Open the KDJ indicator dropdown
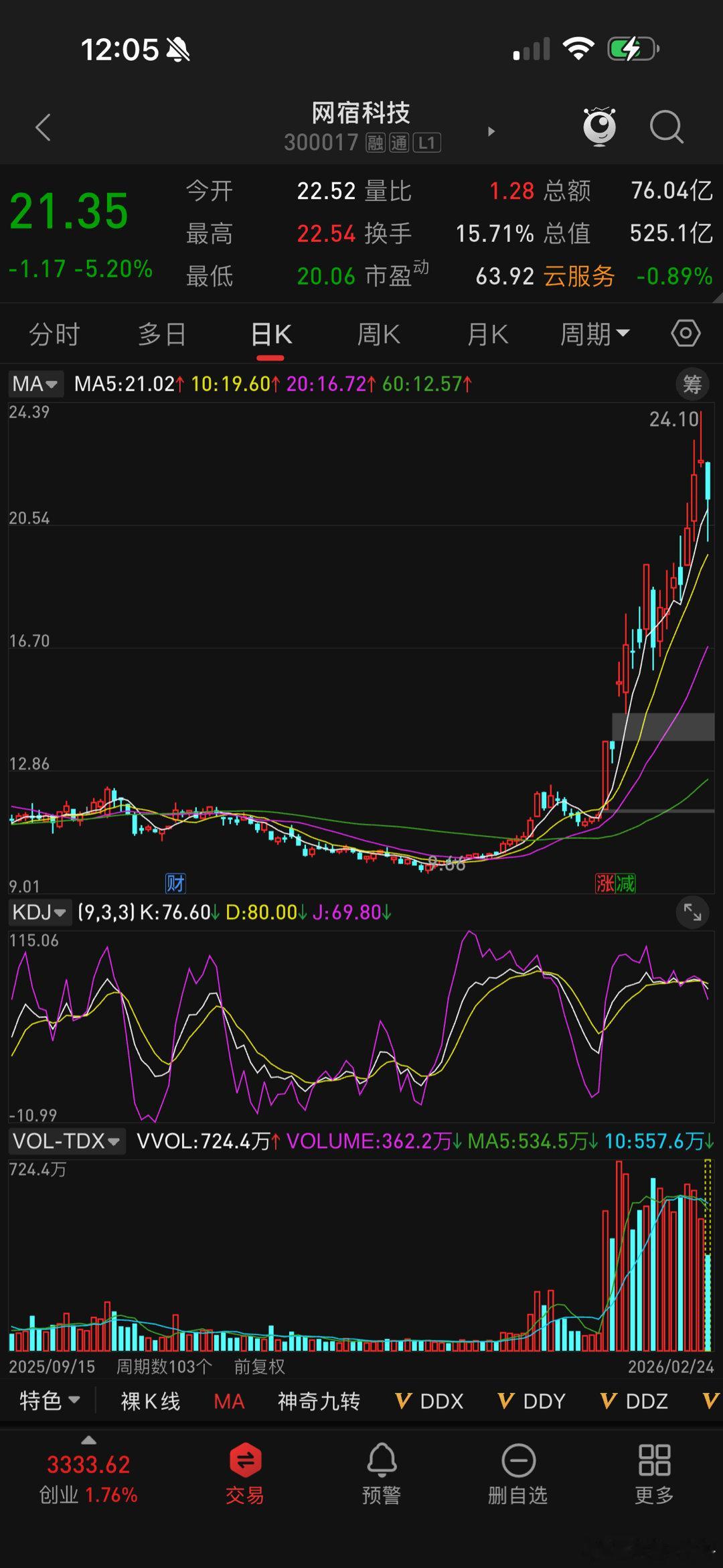This screenshot has height=1568, width=723. point(39,912)
